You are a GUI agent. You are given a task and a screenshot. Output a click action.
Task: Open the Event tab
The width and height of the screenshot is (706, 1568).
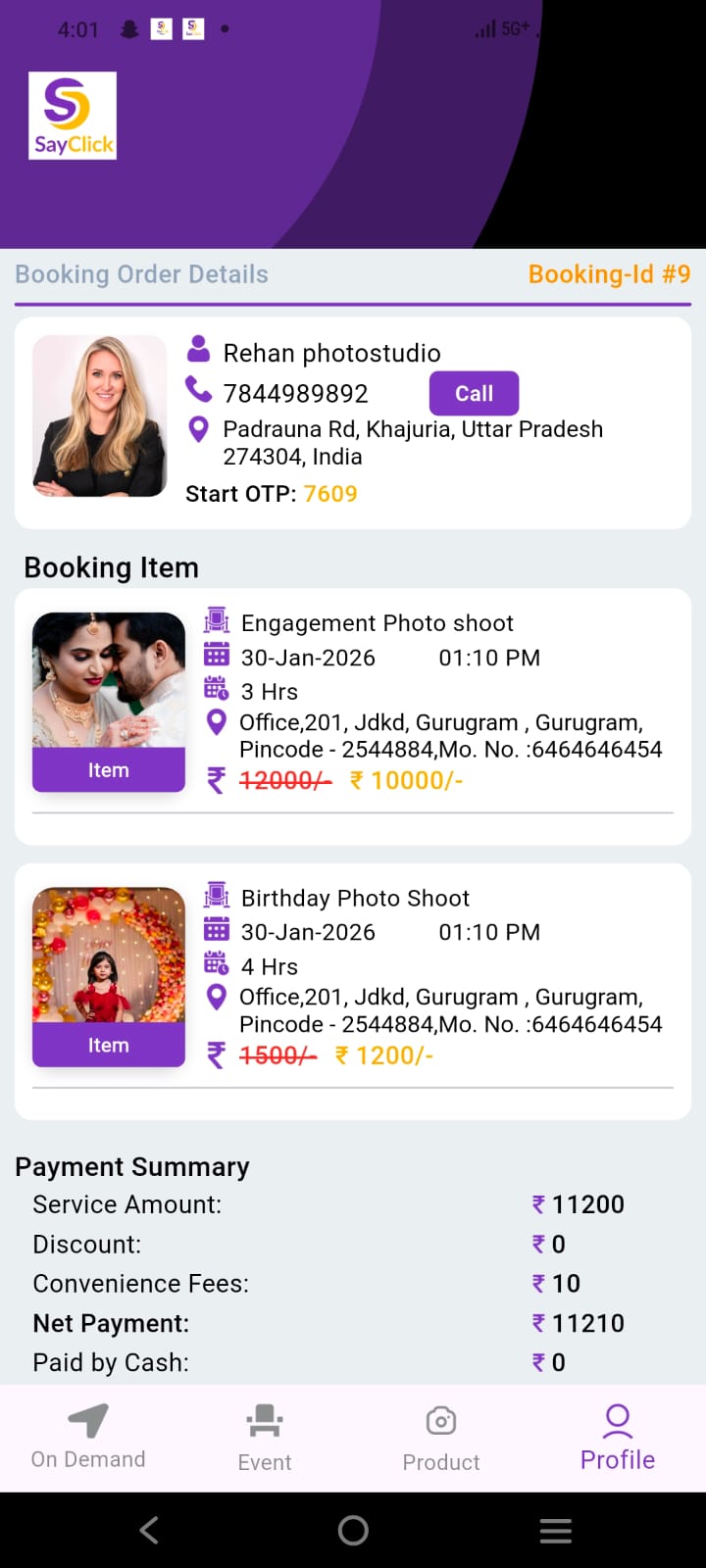pyautogui.click(x=265, y=1436)
